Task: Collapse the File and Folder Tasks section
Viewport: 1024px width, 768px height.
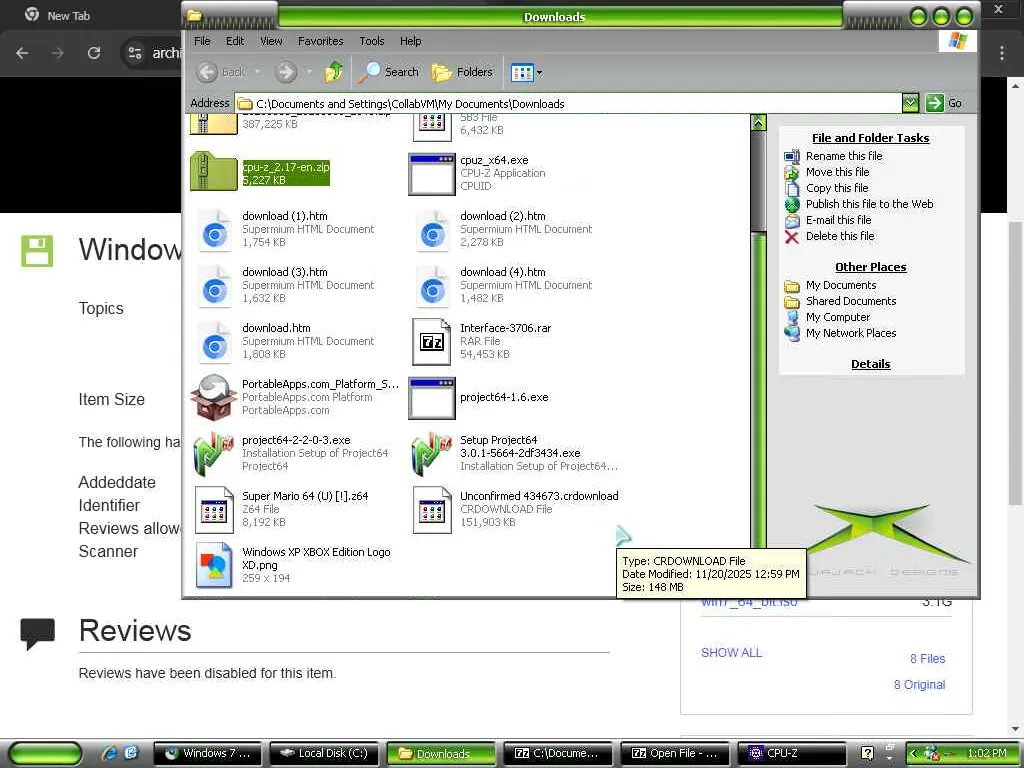Action: [871, 138]
